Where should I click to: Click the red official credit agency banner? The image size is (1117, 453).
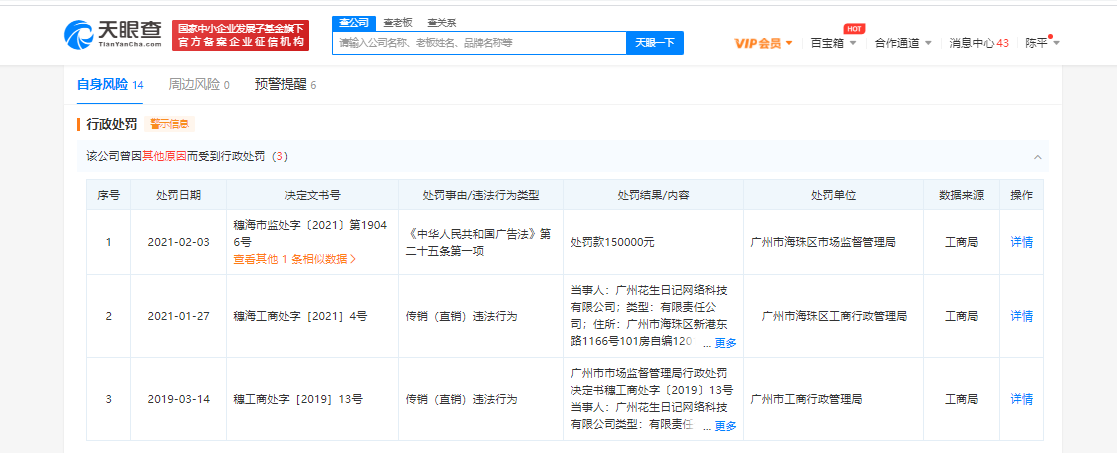pyautogui.click(x=240, y=35)
